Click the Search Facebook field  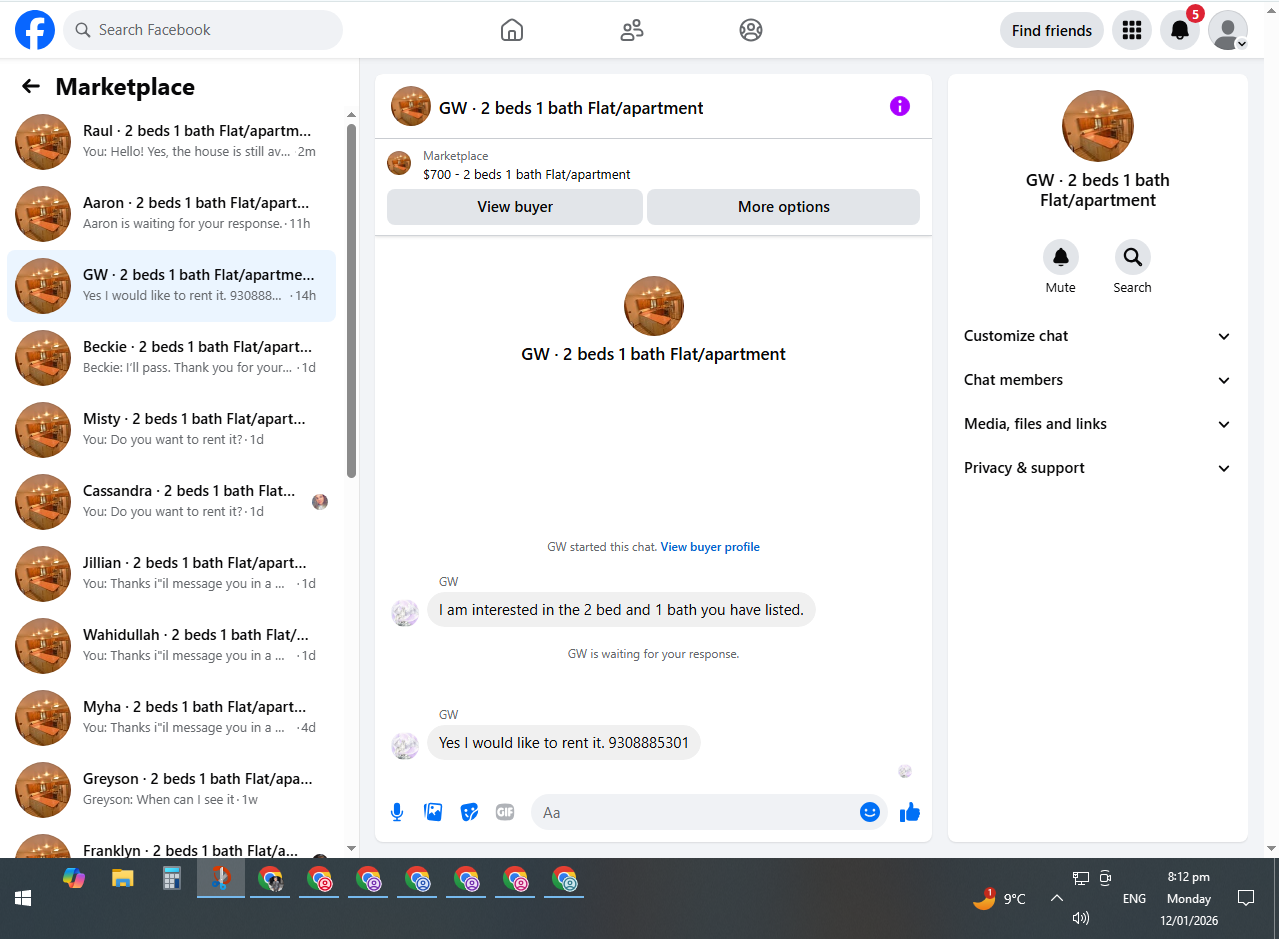203,30
